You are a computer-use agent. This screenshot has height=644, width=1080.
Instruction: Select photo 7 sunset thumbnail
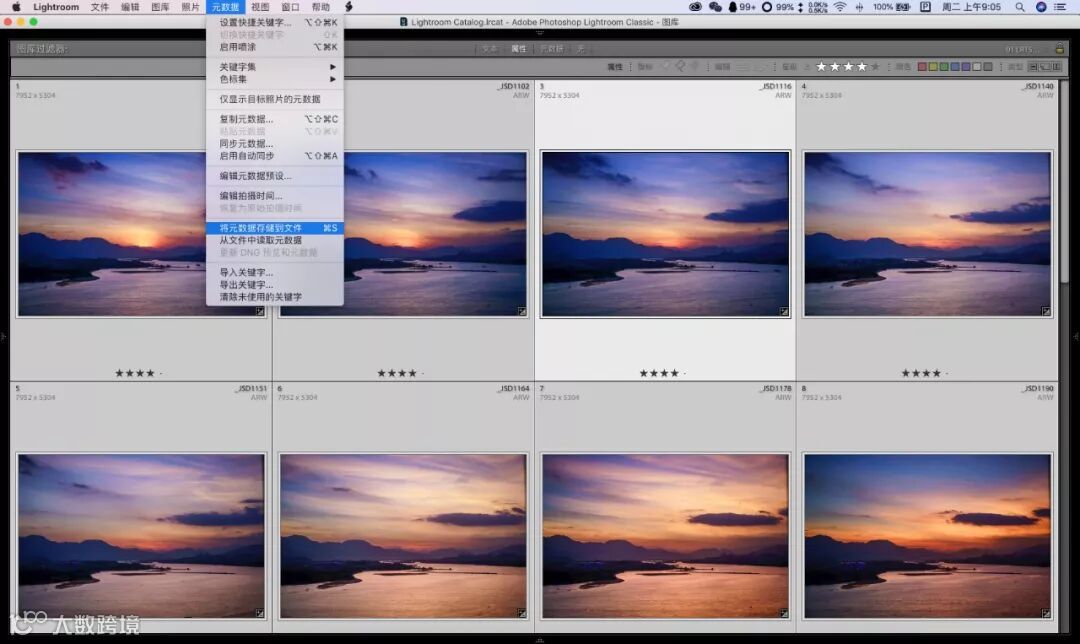click(x=665, y=535)
